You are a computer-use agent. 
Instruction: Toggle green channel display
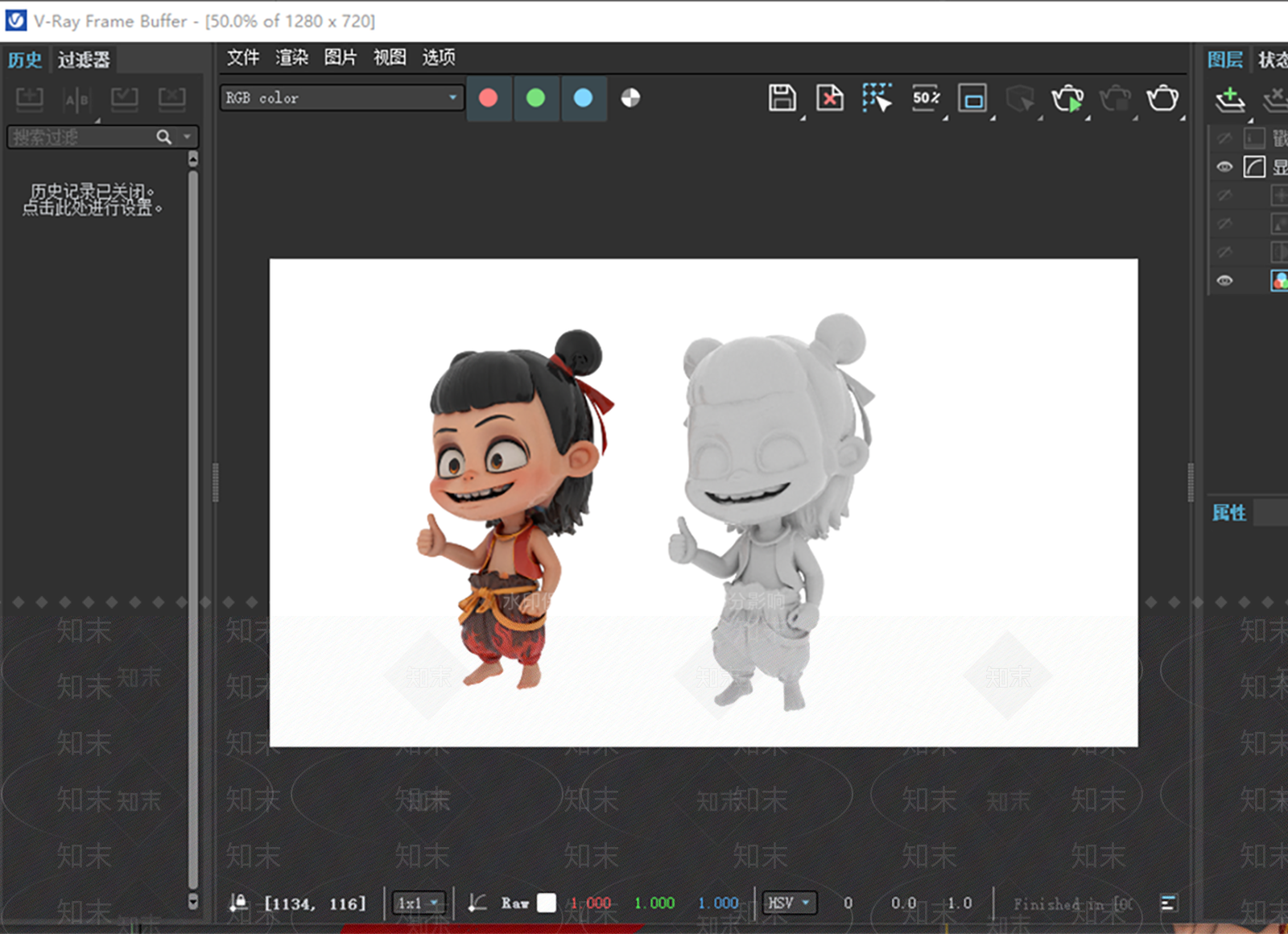(x=535, y=98)
